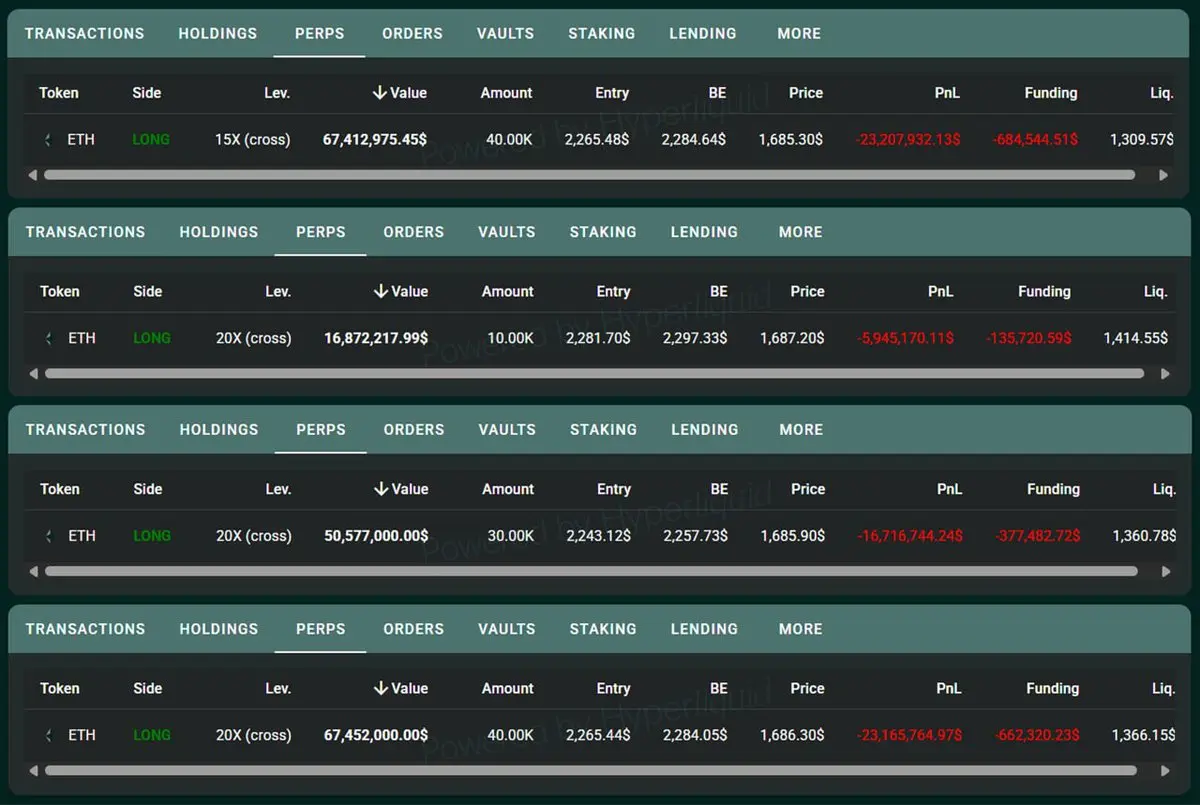Image resolution: width=1200 pixels, height=805 pixels.
Task: Click the horizontal scrollbar under the 16,872,217.99$ row
Action: (594, 373)
